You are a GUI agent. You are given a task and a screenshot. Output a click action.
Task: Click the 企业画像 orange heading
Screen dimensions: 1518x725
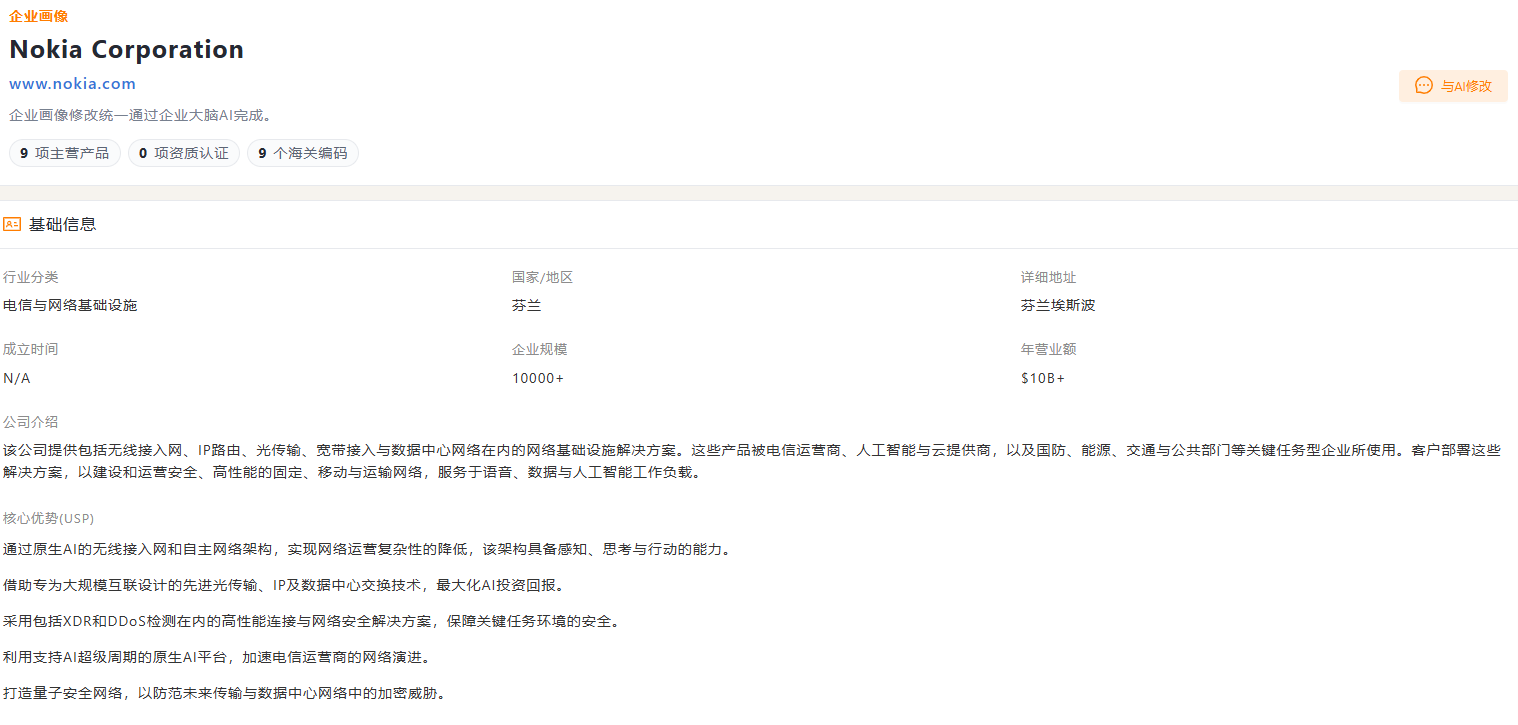[38, 16]
